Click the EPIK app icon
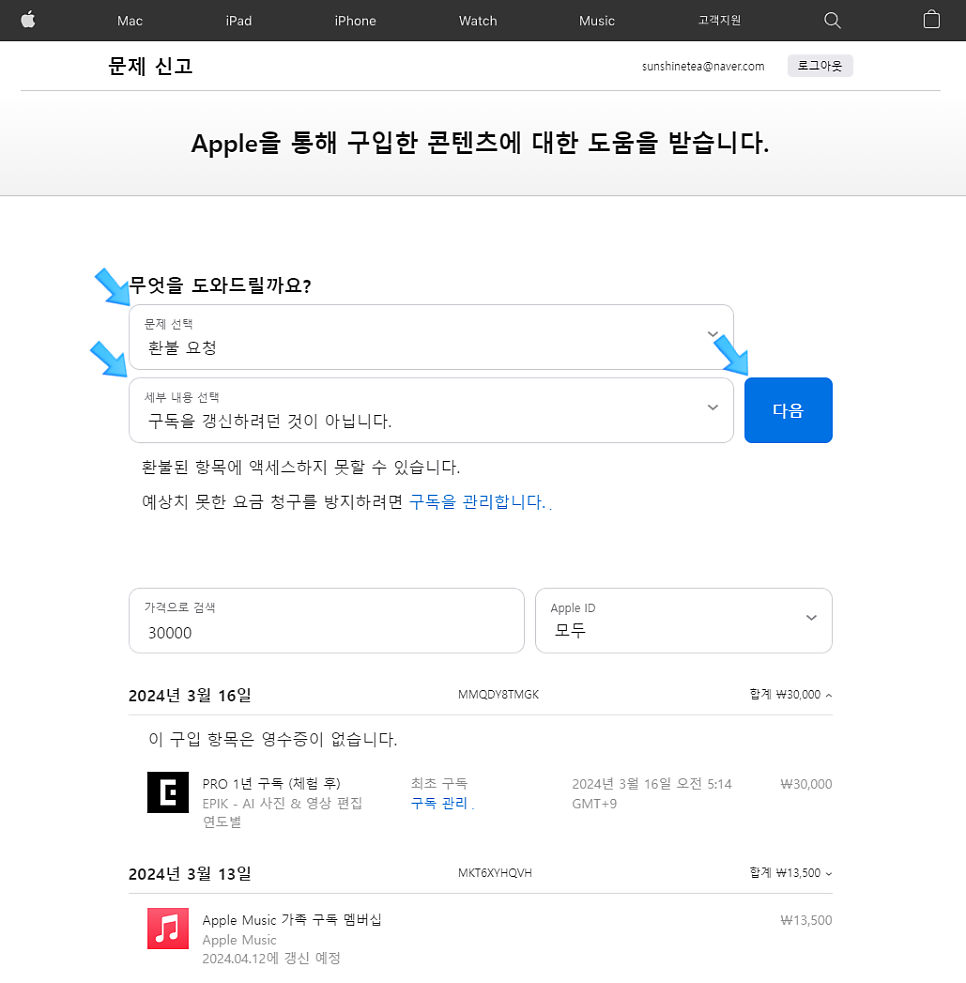The height and width of the screenshot is (983, 966). 167,792
